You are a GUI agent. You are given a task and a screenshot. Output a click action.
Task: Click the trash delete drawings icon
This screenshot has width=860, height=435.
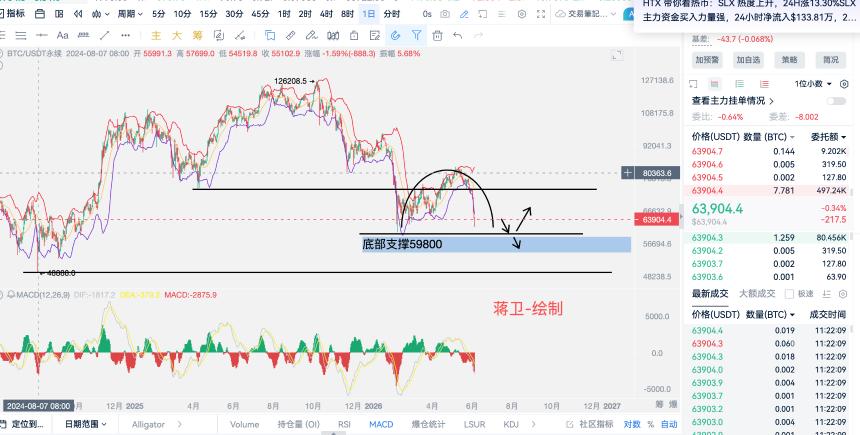click(437, 36)
